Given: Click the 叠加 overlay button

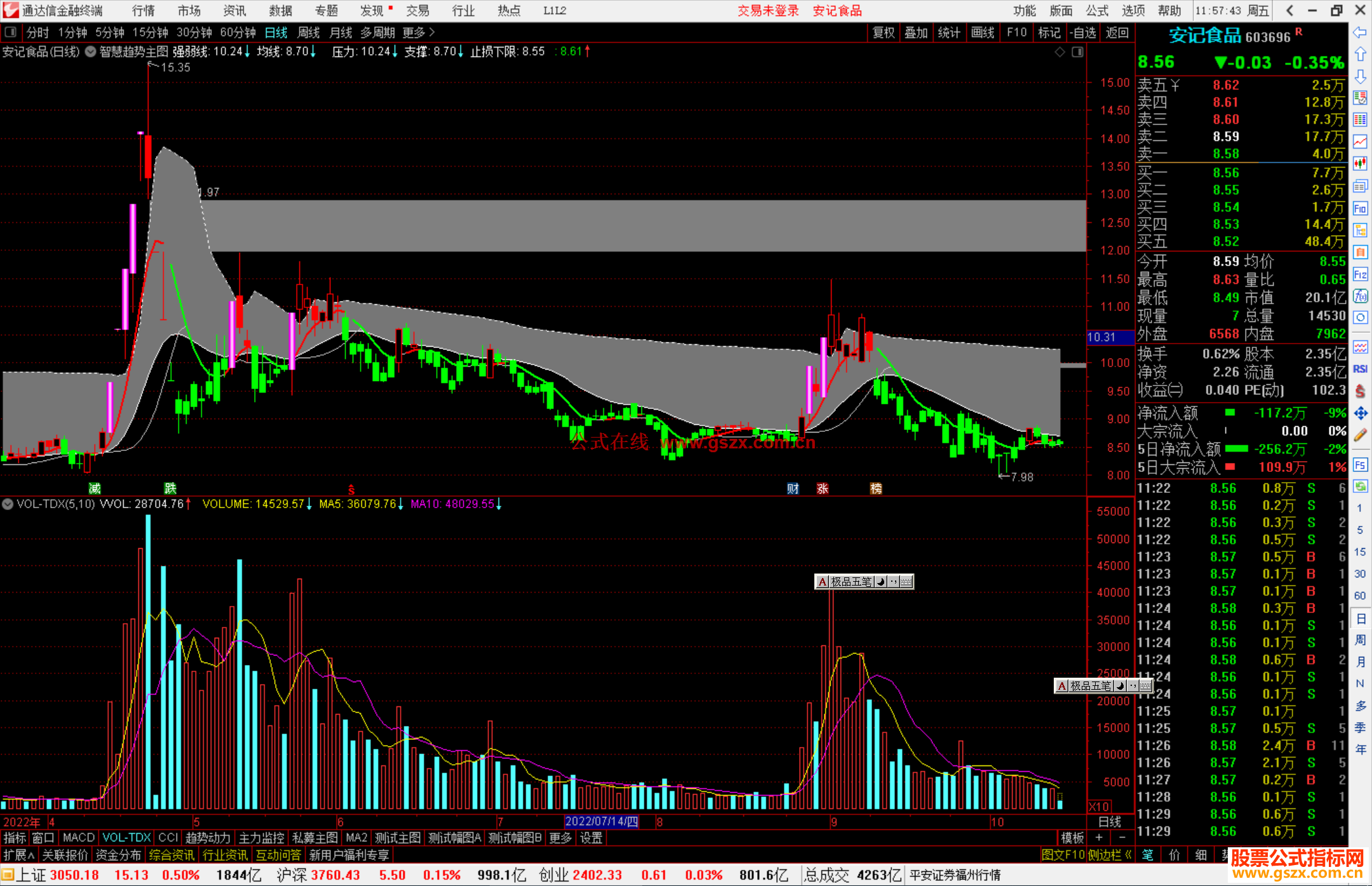Looking at the screenshot, I should [x=916, y=32].
